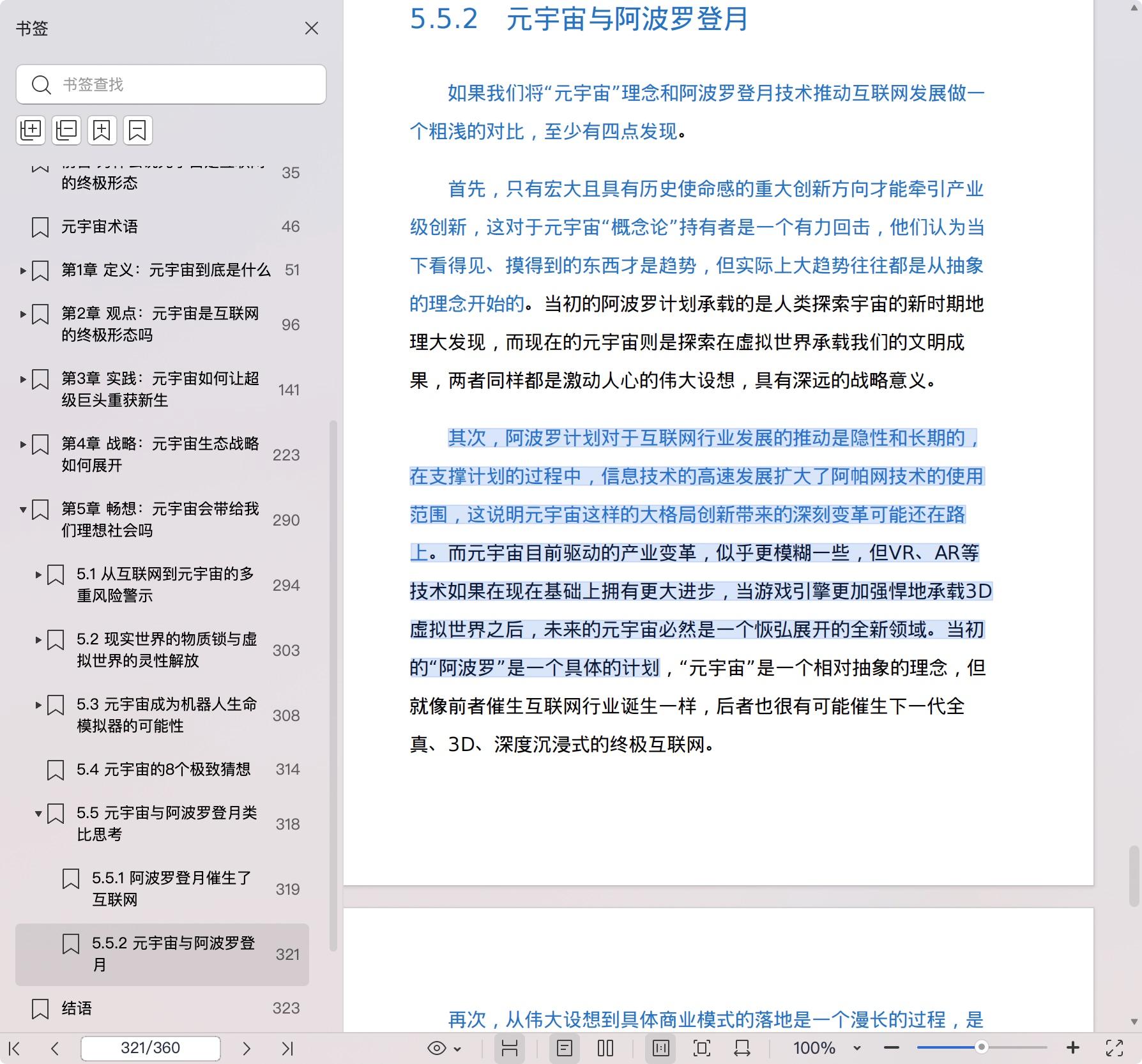Expand all bookmarks icon
The width and height of the screenshot is (1142, 1064).
(31, 130)
